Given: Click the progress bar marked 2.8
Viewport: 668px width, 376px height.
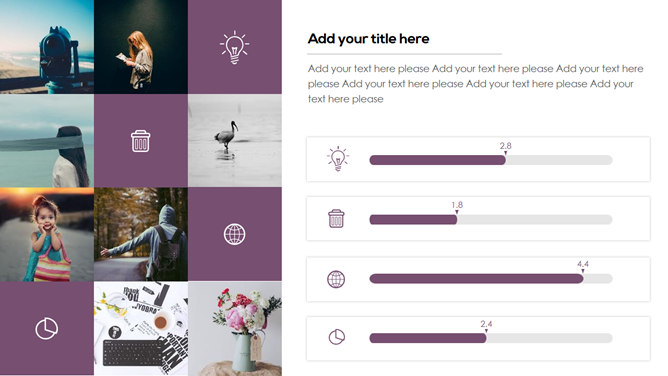Looking at the screenshot, I should pyautogui.click(x=491, y=160).
